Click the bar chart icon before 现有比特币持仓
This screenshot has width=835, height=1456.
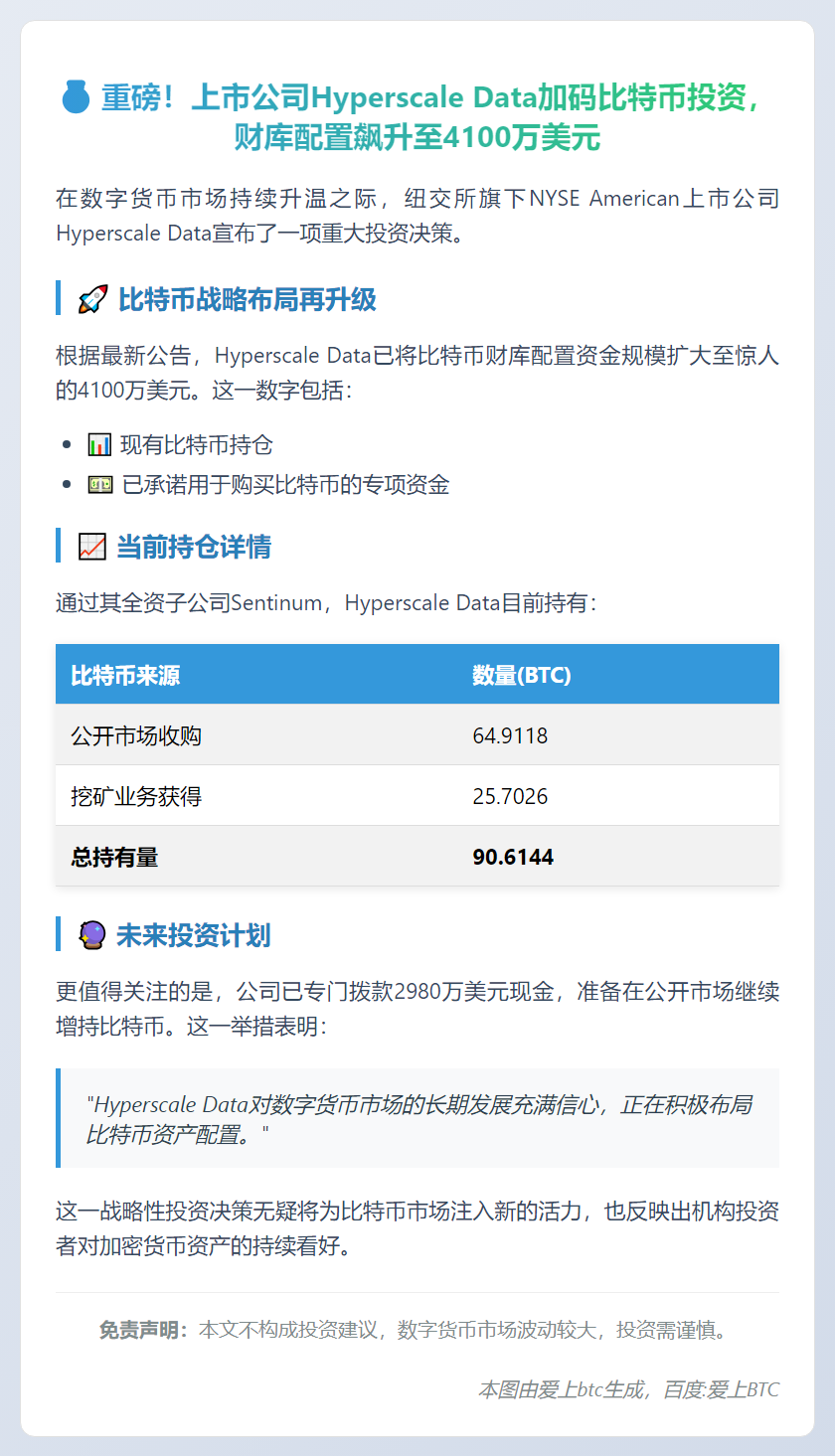99,445
